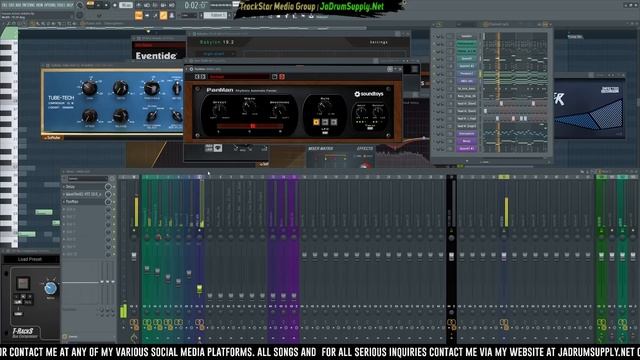Adjust the PanMan Smoothing knob
The width and height of the screenshot is (640, 360).
point(279,110)
